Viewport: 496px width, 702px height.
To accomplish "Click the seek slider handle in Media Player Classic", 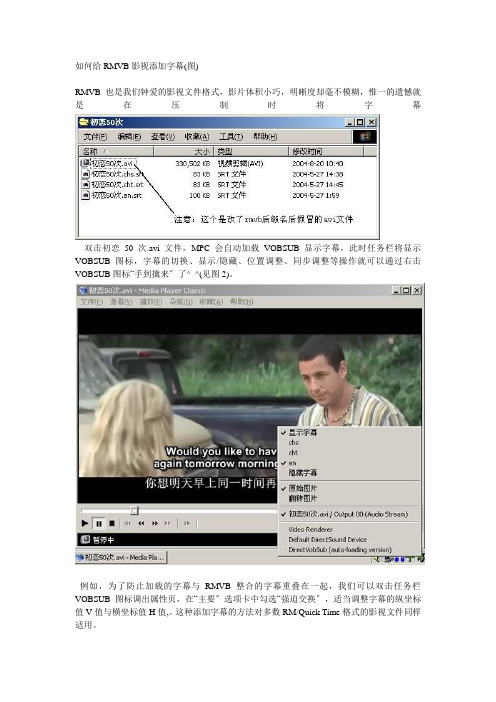I will (x=134, y=510).
